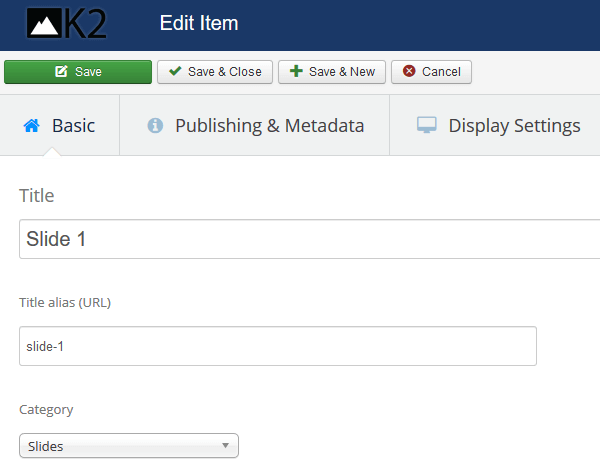Click the info icon beside Publishing & Metadata
Screen dimensions: 600x469
click(155, 126)
